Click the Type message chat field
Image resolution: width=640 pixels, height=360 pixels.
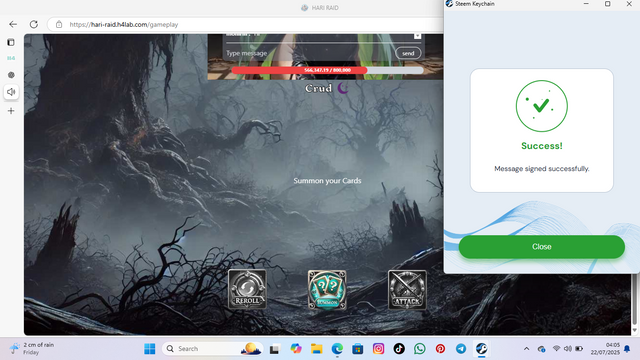[x=308, y=53]
